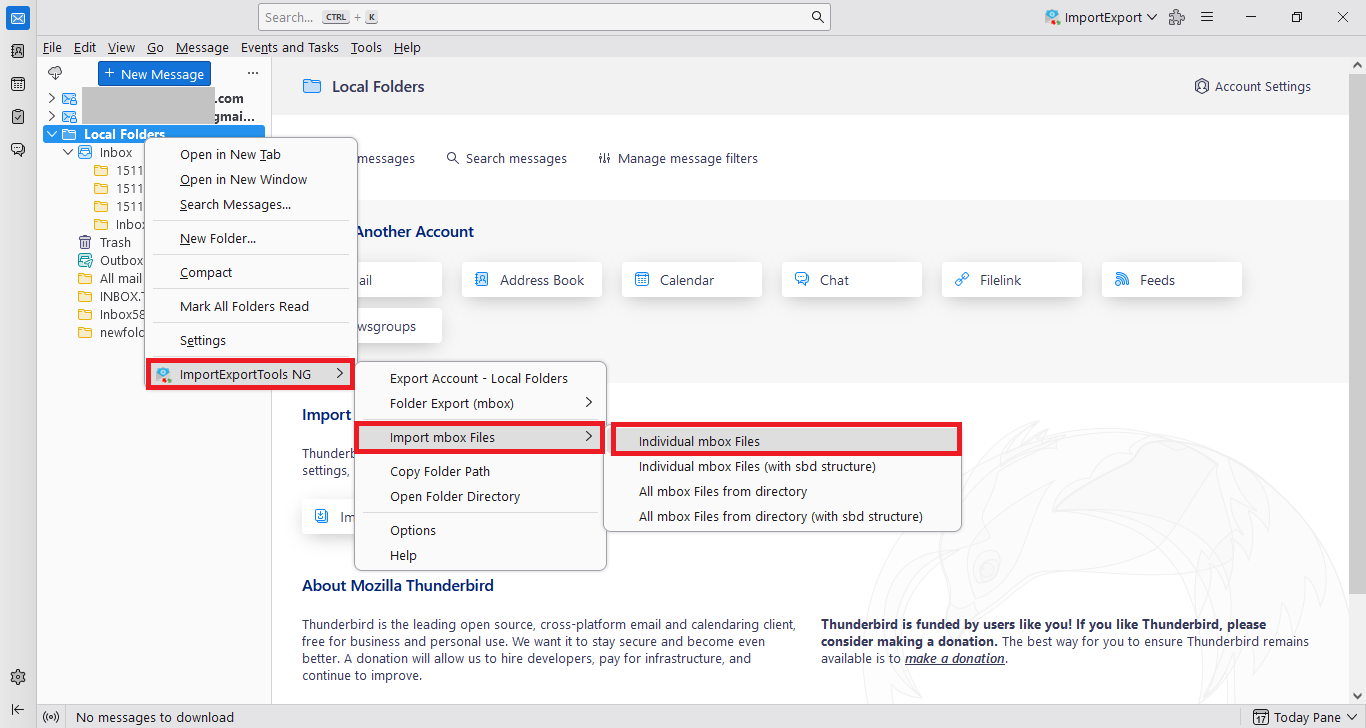Viewport: 1366px width, 728px height.
Task: Choose Export Account - Local Folders
Action: click(481, 378)
